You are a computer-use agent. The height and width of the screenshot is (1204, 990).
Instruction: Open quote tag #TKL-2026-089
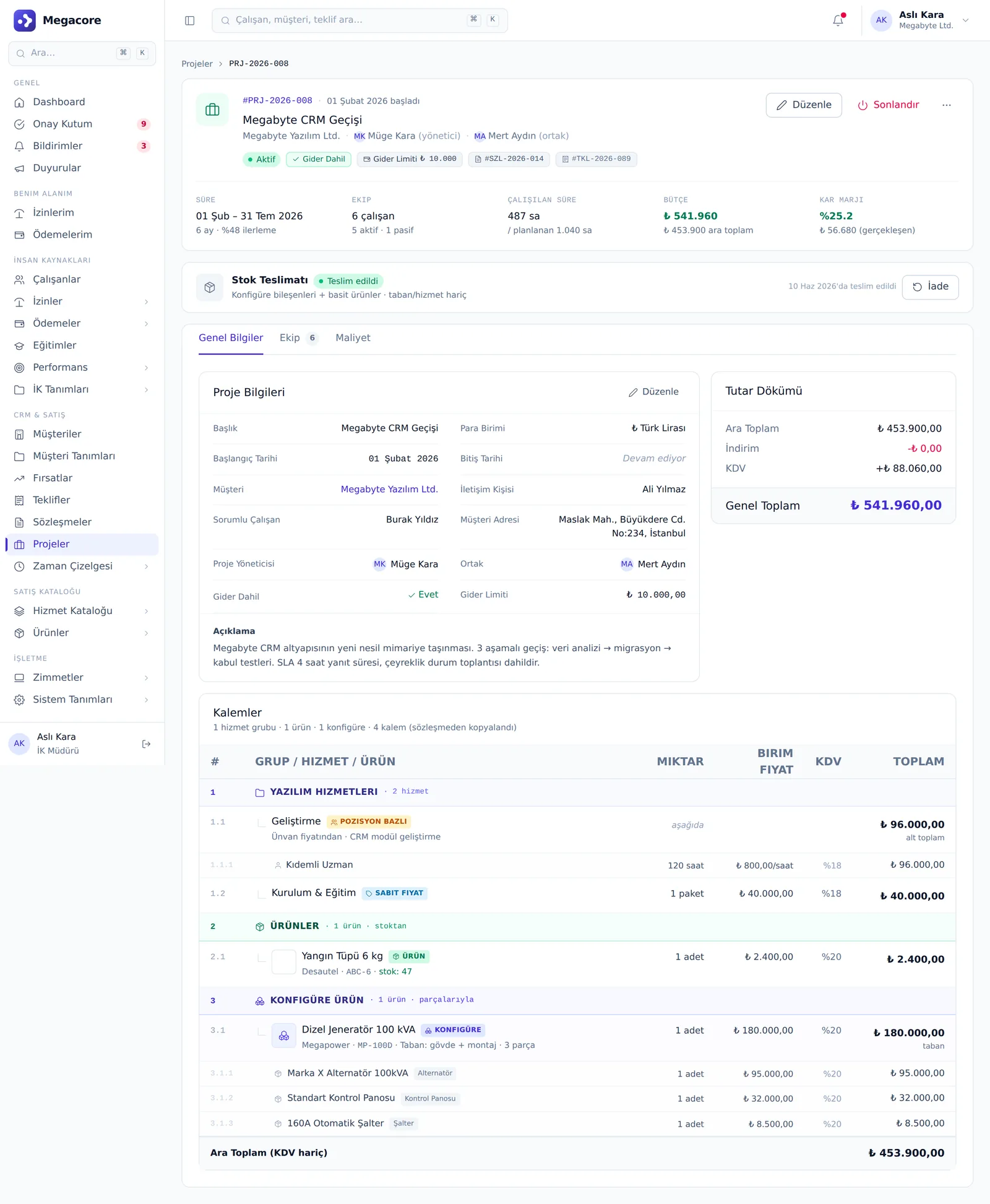[596, 160]
